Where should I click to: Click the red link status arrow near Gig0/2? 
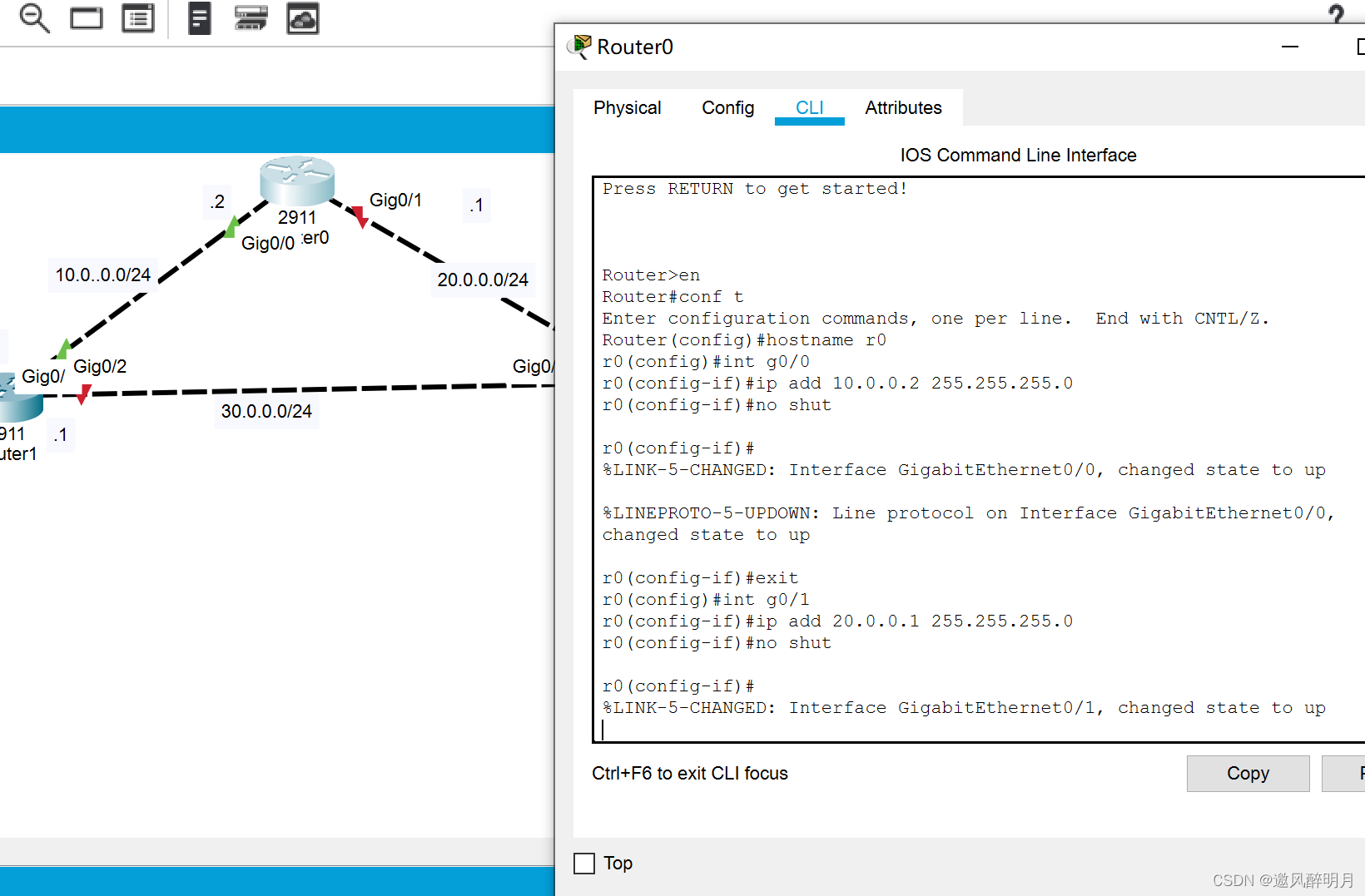pos(83,394)
